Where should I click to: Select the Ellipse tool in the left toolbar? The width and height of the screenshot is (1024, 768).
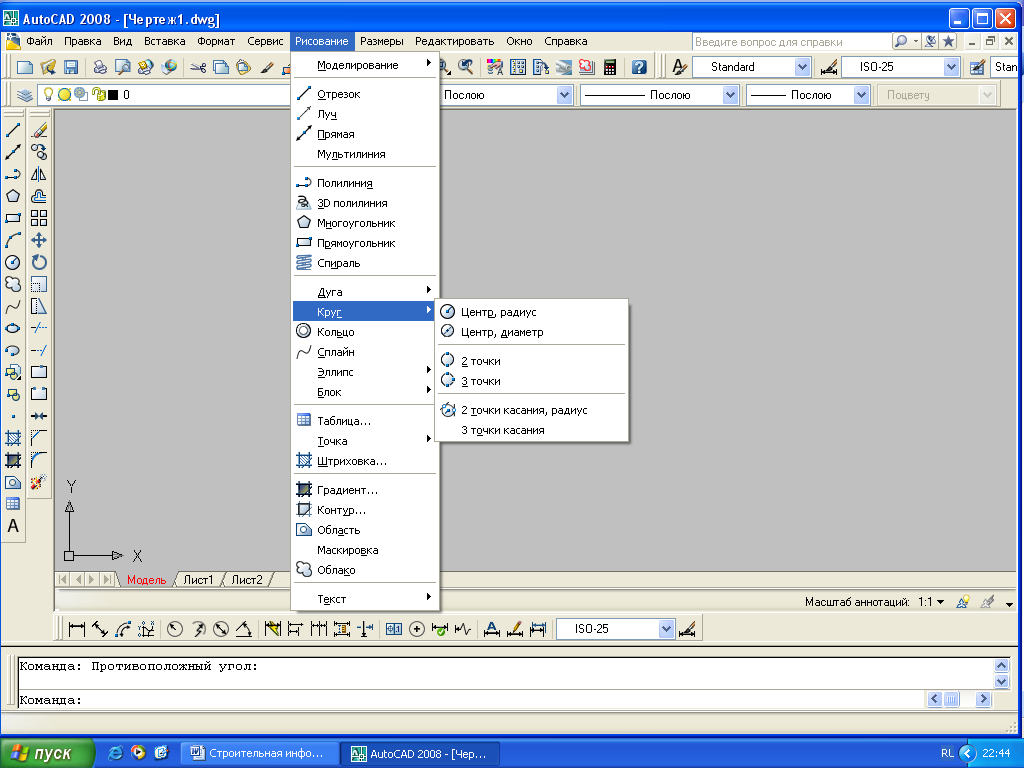[x=13, y=328]
